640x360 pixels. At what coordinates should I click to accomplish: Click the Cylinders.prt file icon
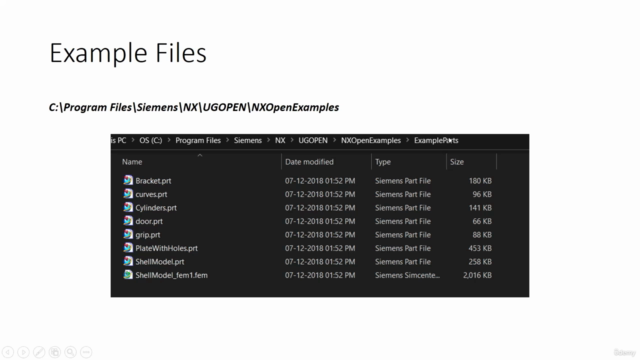tap(128, 207)
